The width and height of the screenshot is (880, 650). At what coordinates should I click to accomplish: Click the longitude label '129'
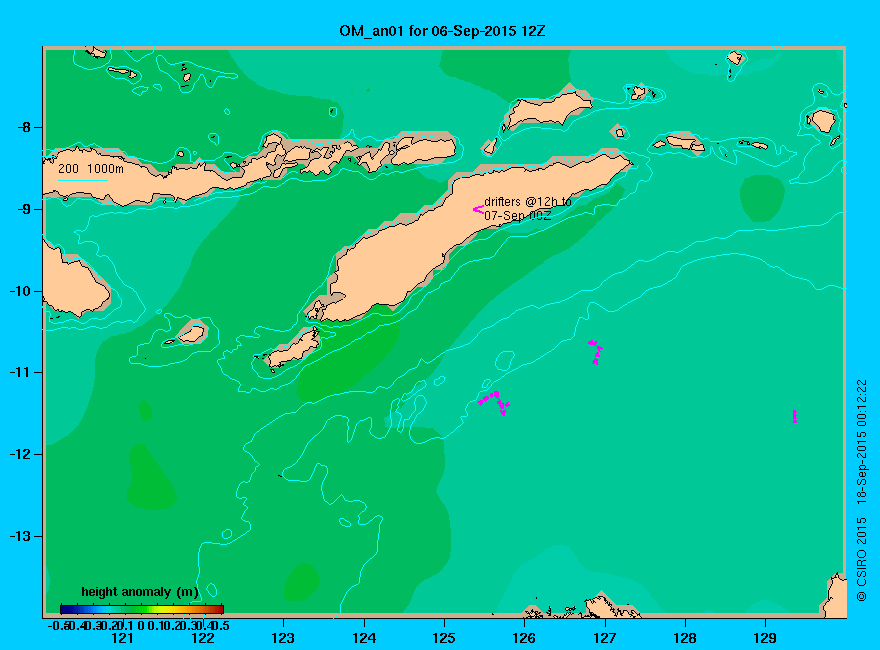point(765,638)
